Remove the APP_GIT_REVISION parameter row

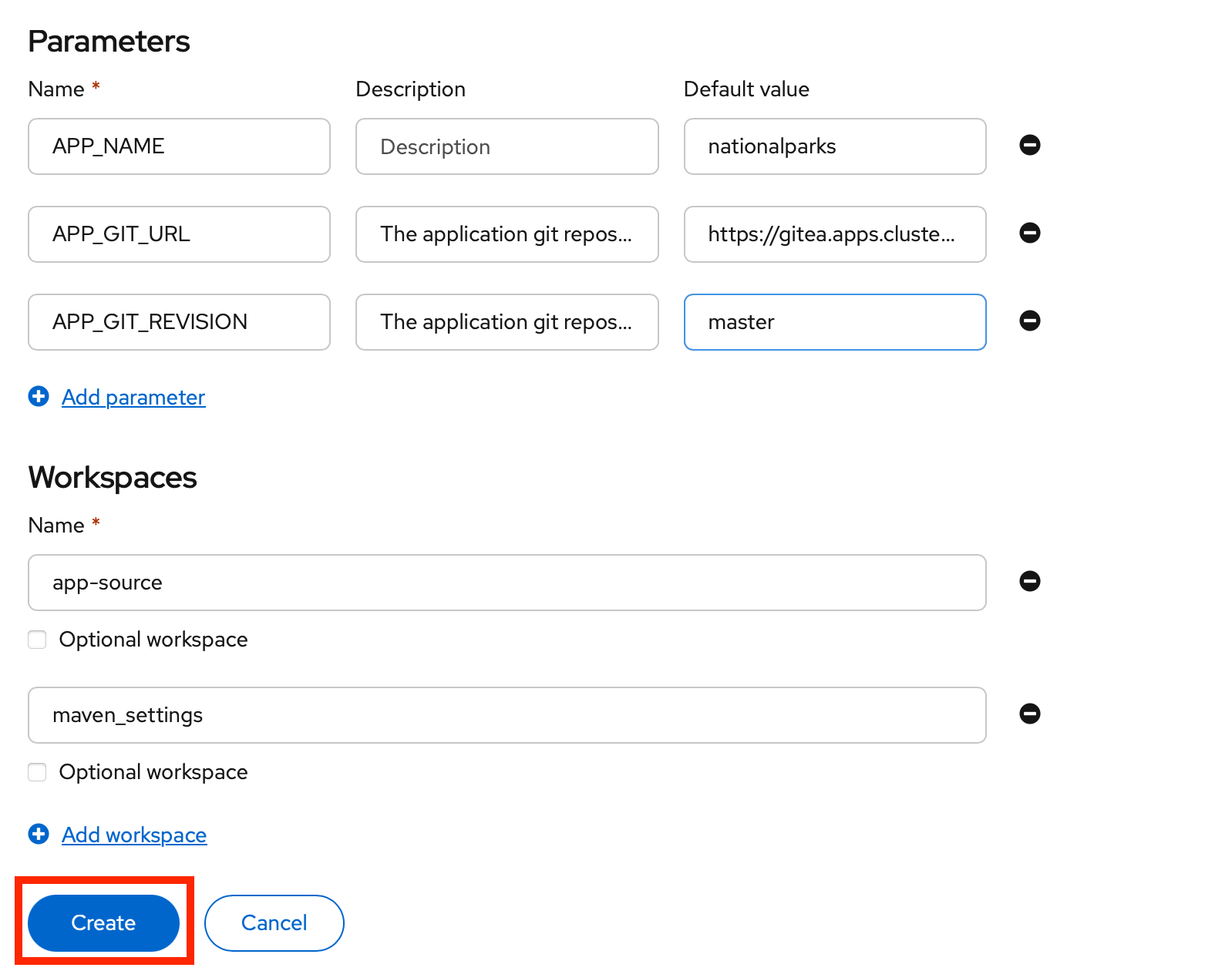1029,321
